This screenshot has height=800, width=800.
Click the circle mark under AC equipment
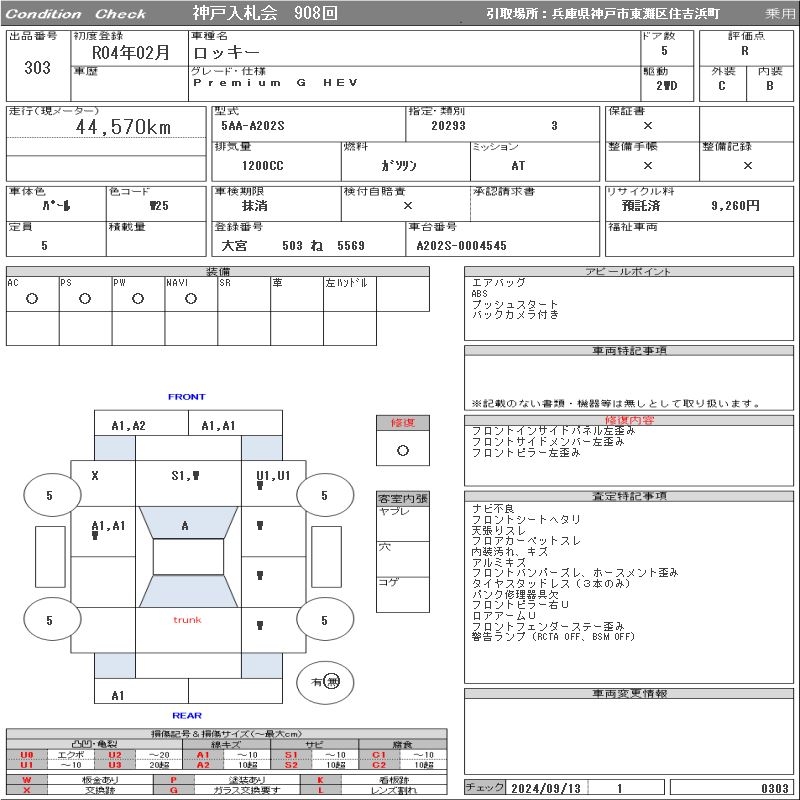32,298
